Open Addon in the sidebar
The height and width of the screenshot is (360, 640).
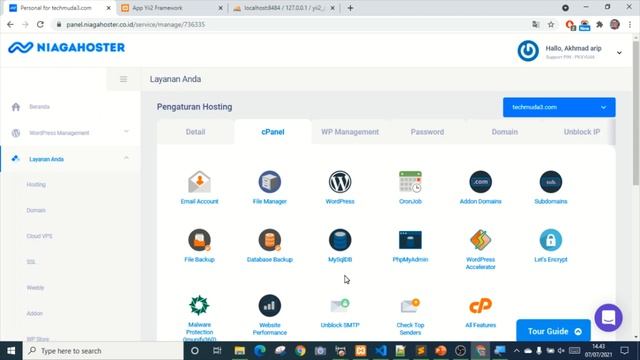tap(34, 313)
